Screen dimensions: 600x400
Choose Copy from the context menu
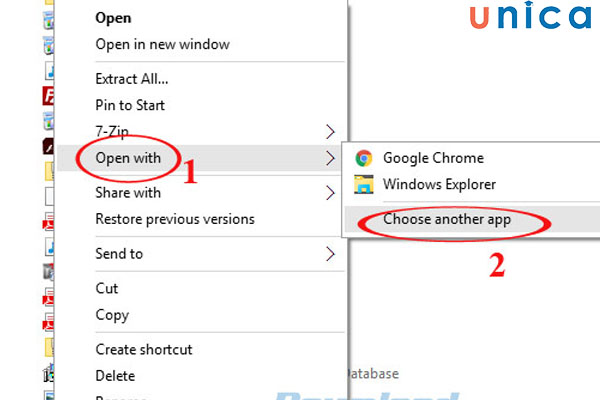coord(113,314)
